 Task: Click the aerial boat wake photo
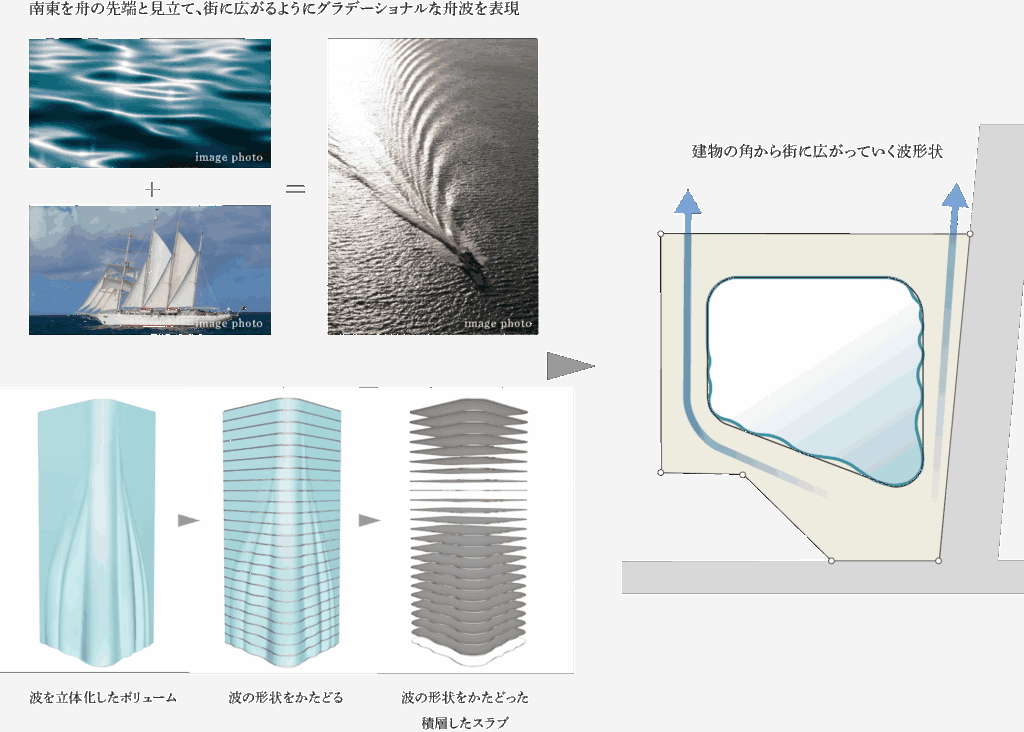(432, 186)
